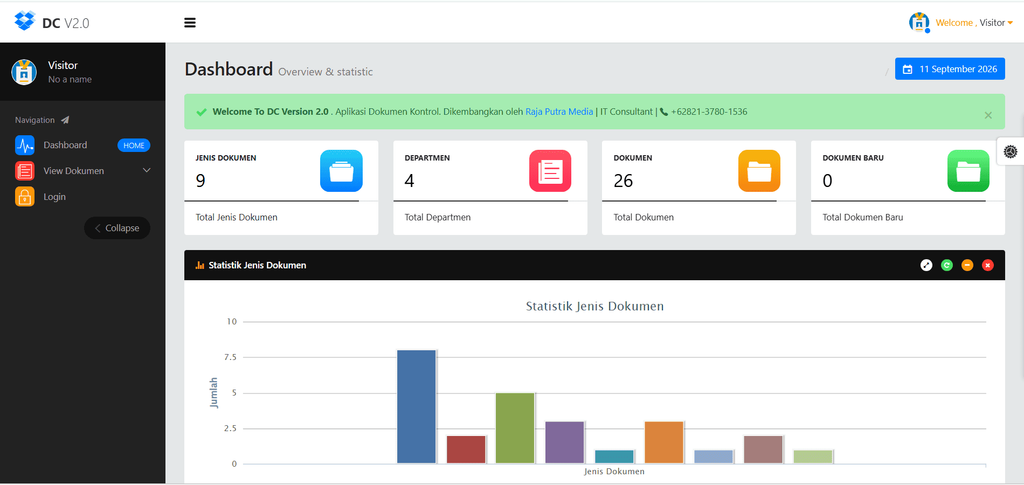Open the settings gear panel tab
This screenshot has width=1024, height=485.
[1010, 151]
